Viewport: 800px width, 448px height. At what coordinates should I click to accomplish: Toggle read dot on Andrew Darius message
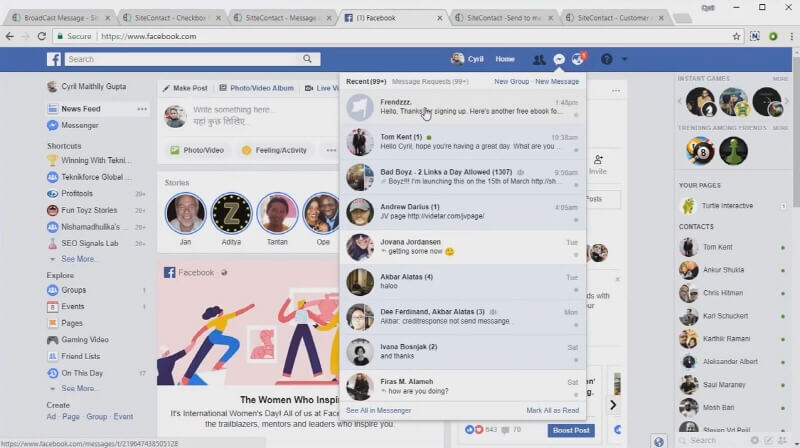(576, 220)
